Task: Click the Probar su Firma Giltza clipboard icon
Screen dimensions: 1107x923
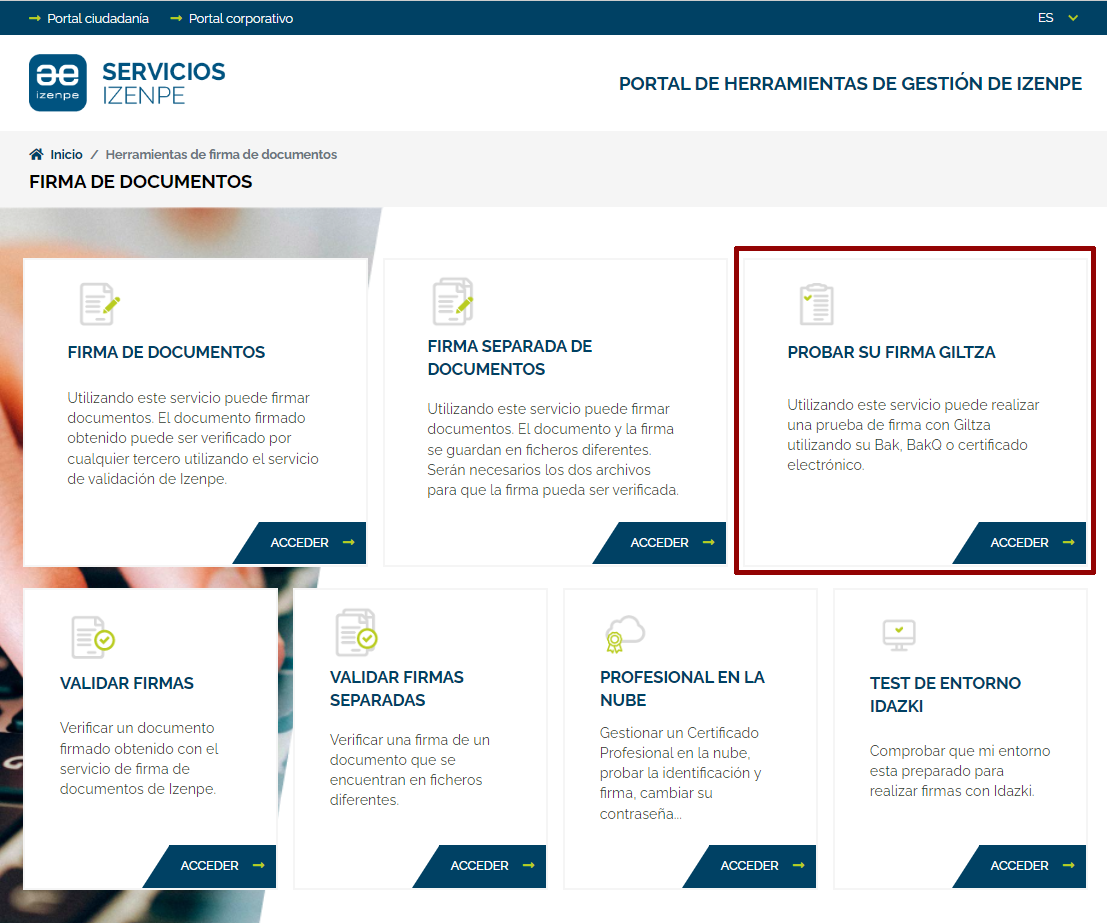Action: pos(816,304)
